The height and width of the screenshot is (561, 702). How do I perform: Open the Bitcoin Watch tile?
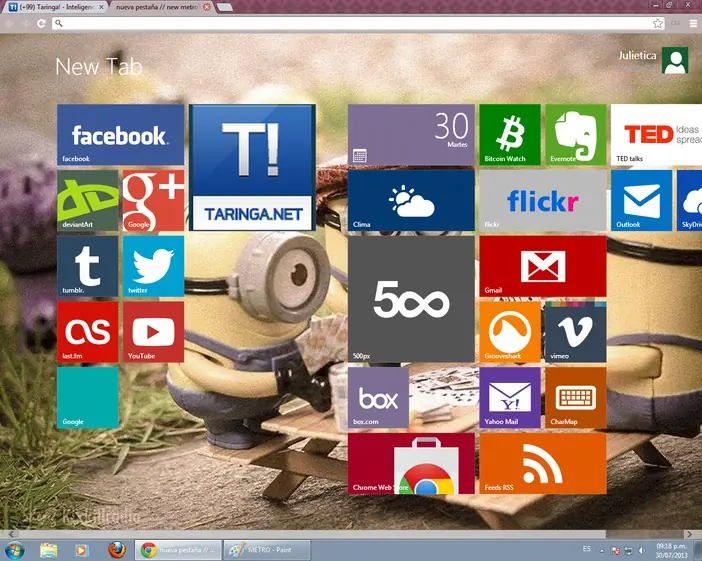[x=510, y=135]
